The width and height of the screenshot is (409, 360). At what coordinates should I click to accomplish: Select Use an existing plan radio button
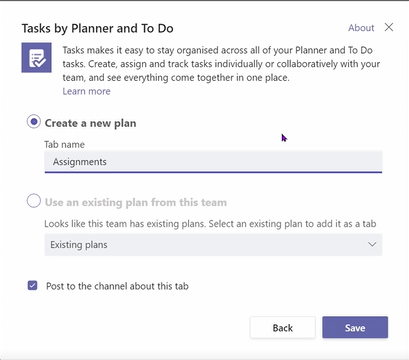(34, 201)
